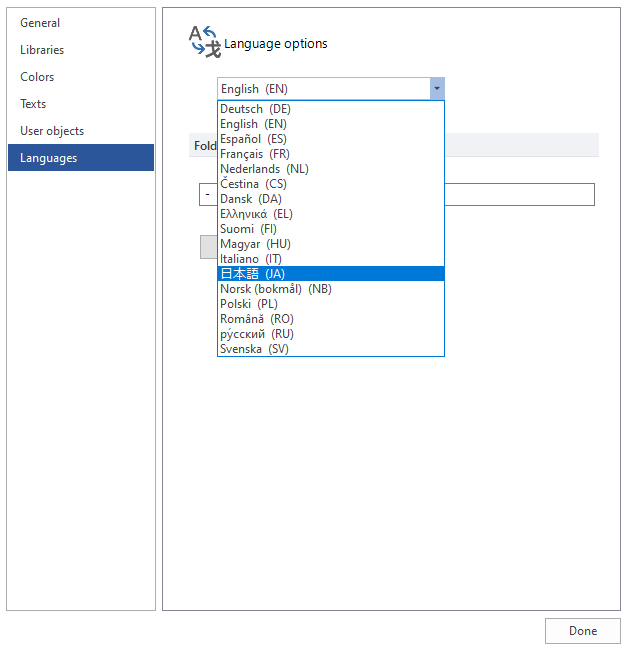Open the General settings page

(81, 23)
